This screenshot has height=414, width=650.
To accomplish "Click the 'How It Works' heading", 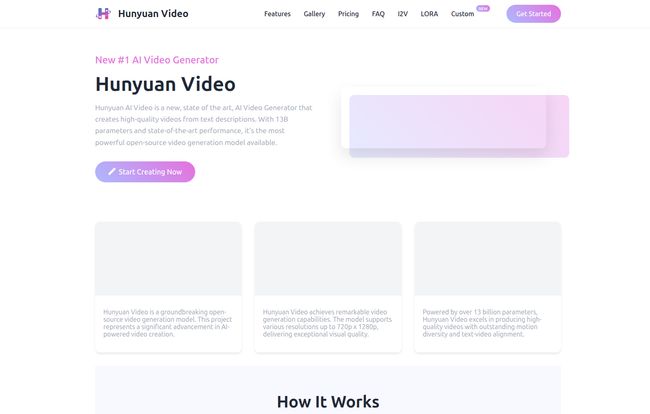I will click(x=328, y=402).
